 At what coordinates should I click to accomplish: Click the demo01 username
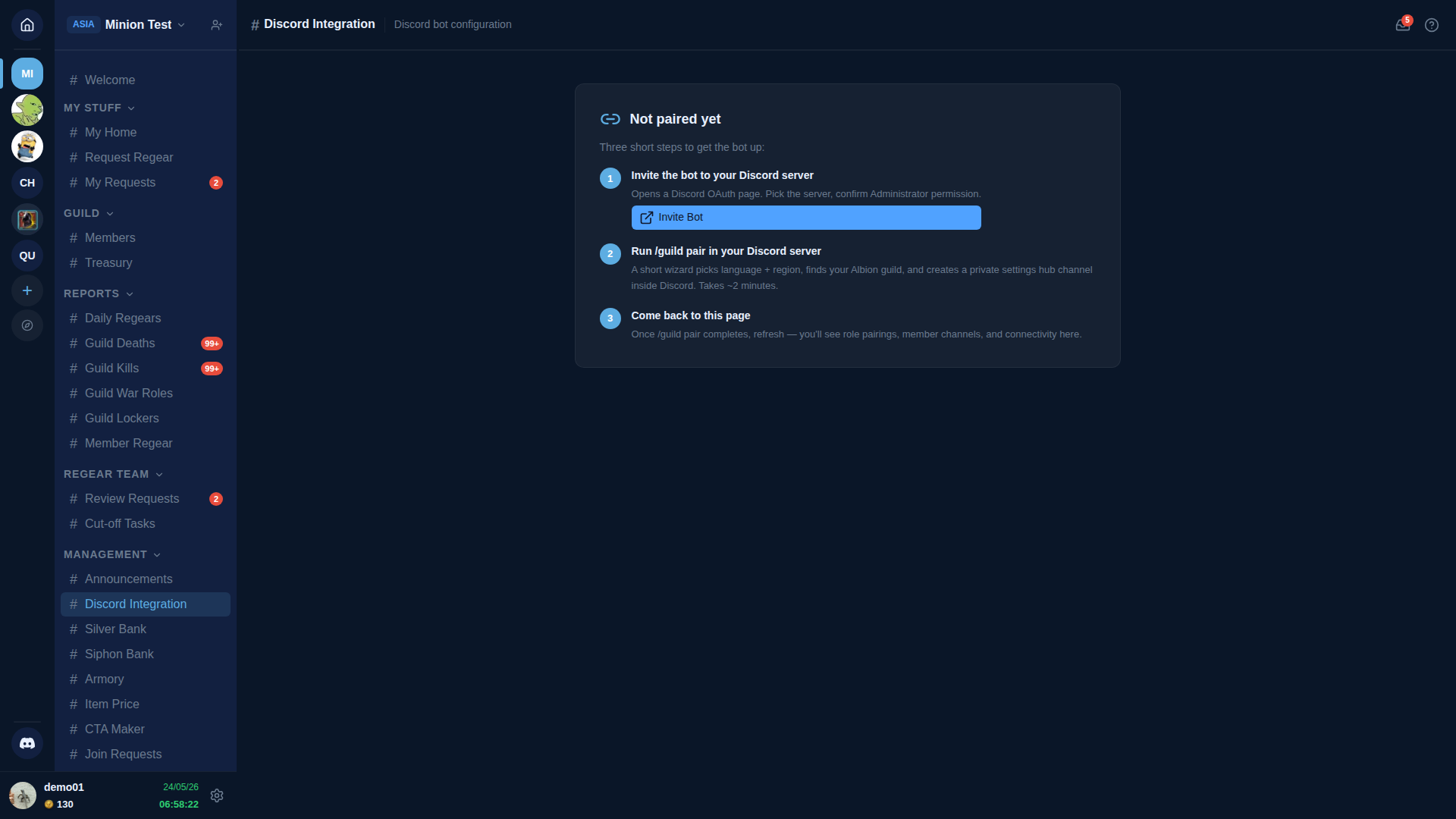point(64,787)
